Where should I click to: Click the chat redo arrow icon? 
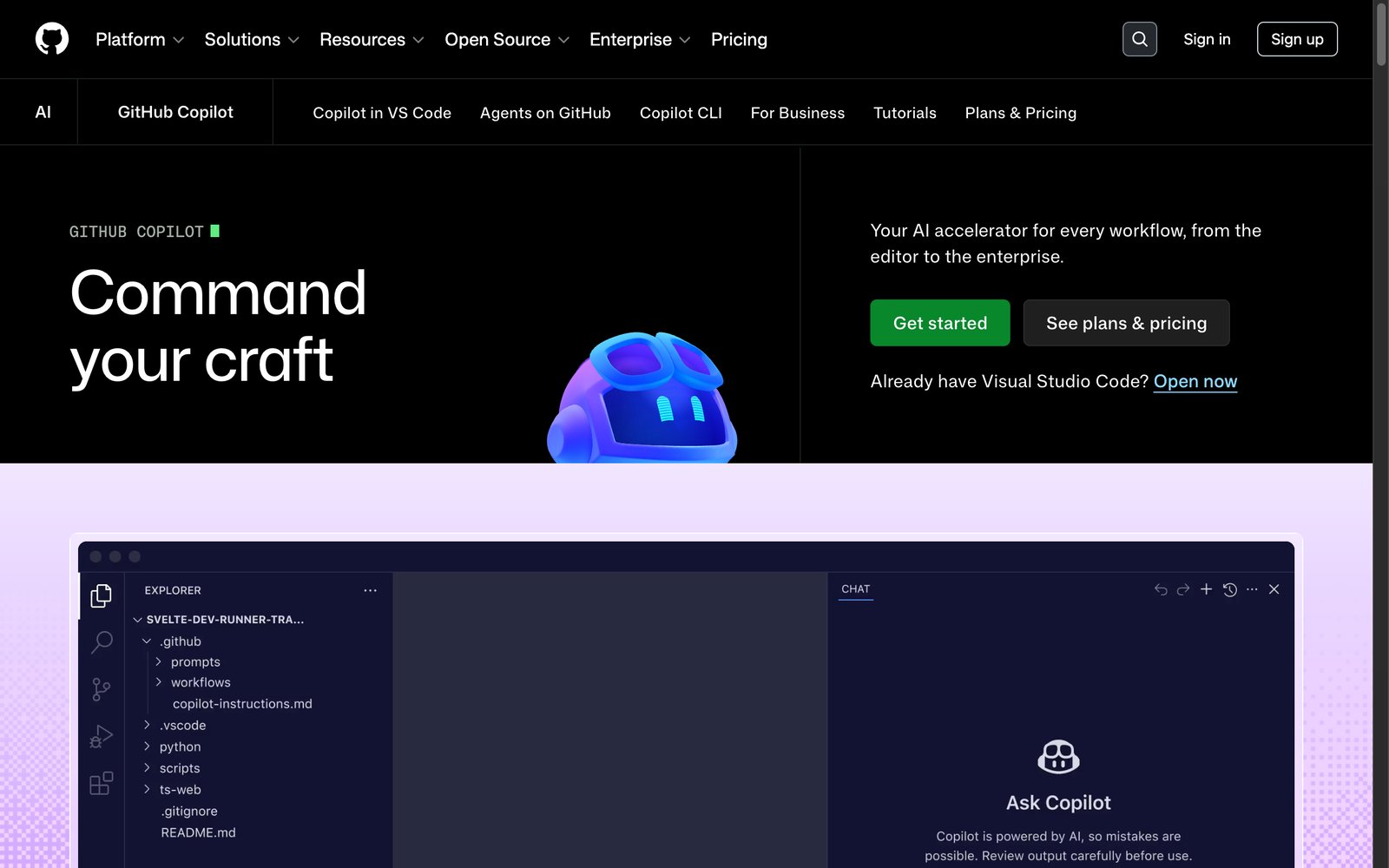click(x=1183, y=589)
